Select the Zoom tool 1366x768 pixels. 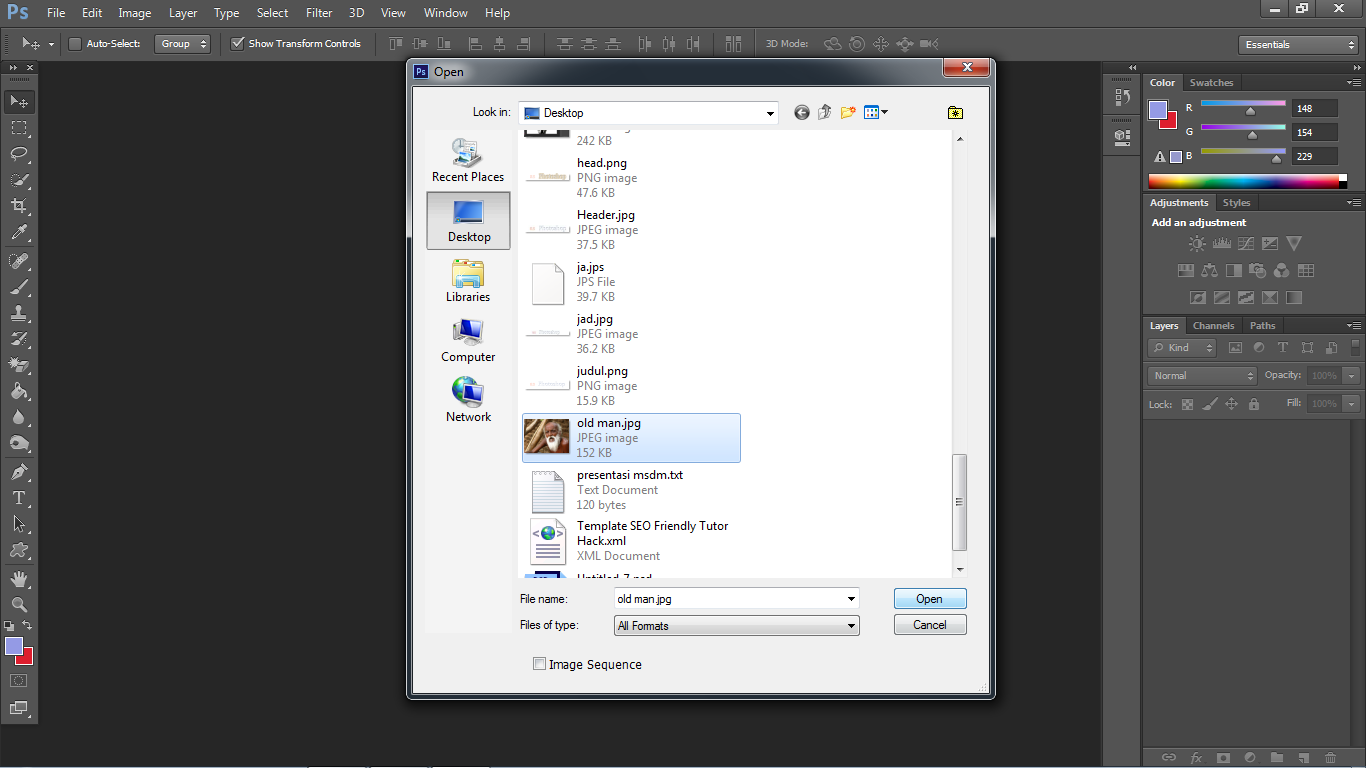pos(19,605)
